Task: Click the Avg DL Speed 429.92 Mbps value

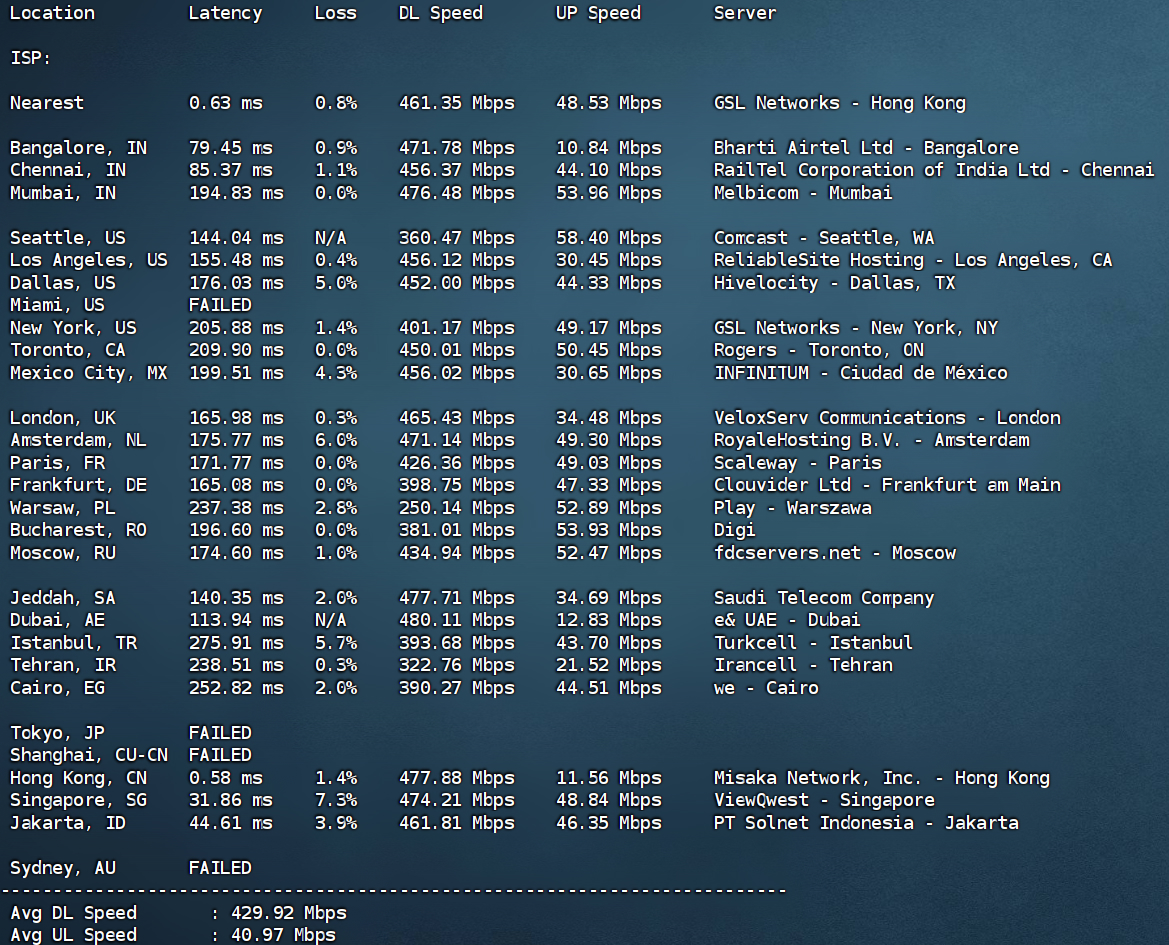Action: (289, 913)
